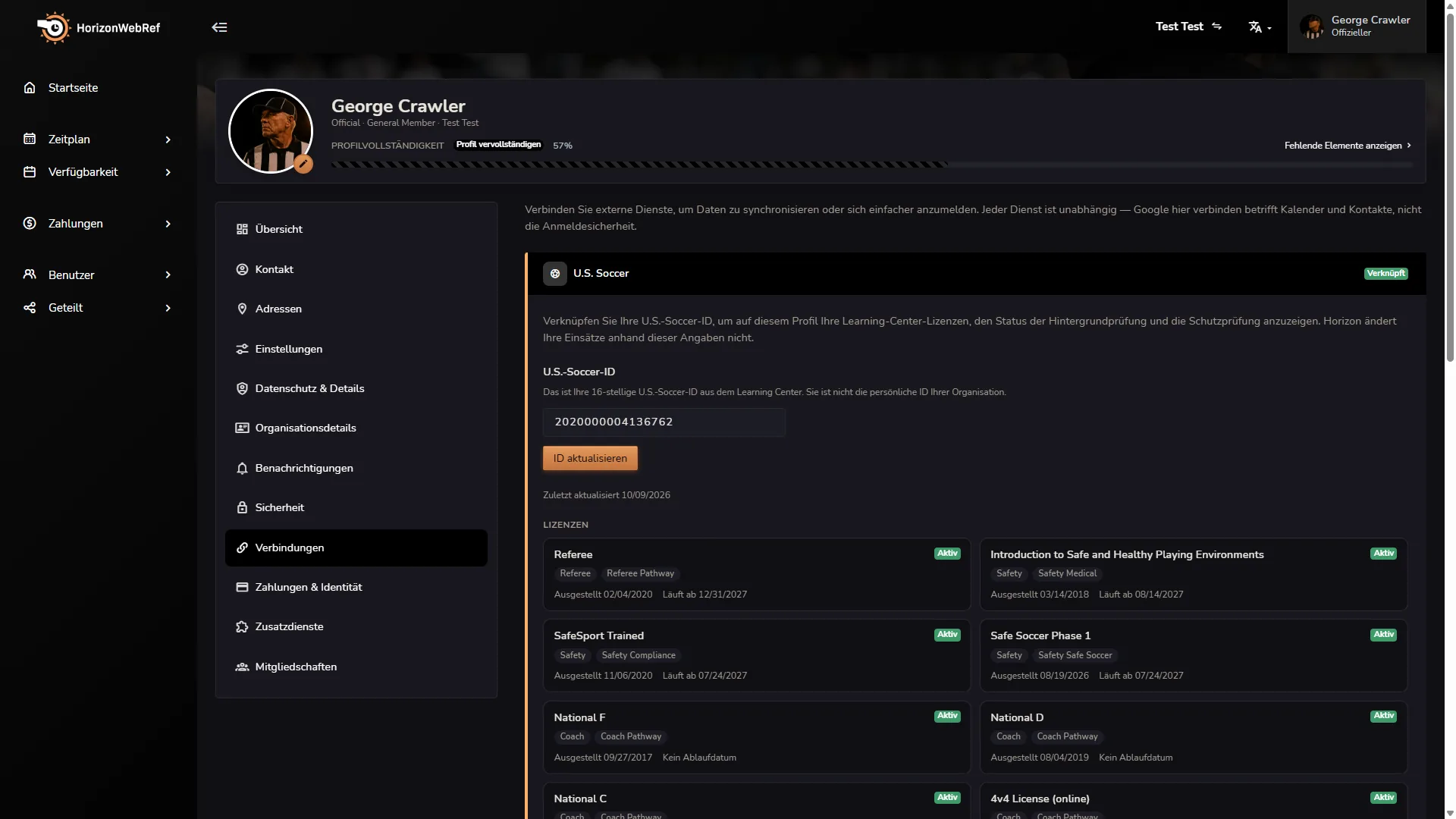Expand the Zeitplan submenu chevron
Image resolution: width=1456 pixels, height=819 pixels.
(168, 140)
